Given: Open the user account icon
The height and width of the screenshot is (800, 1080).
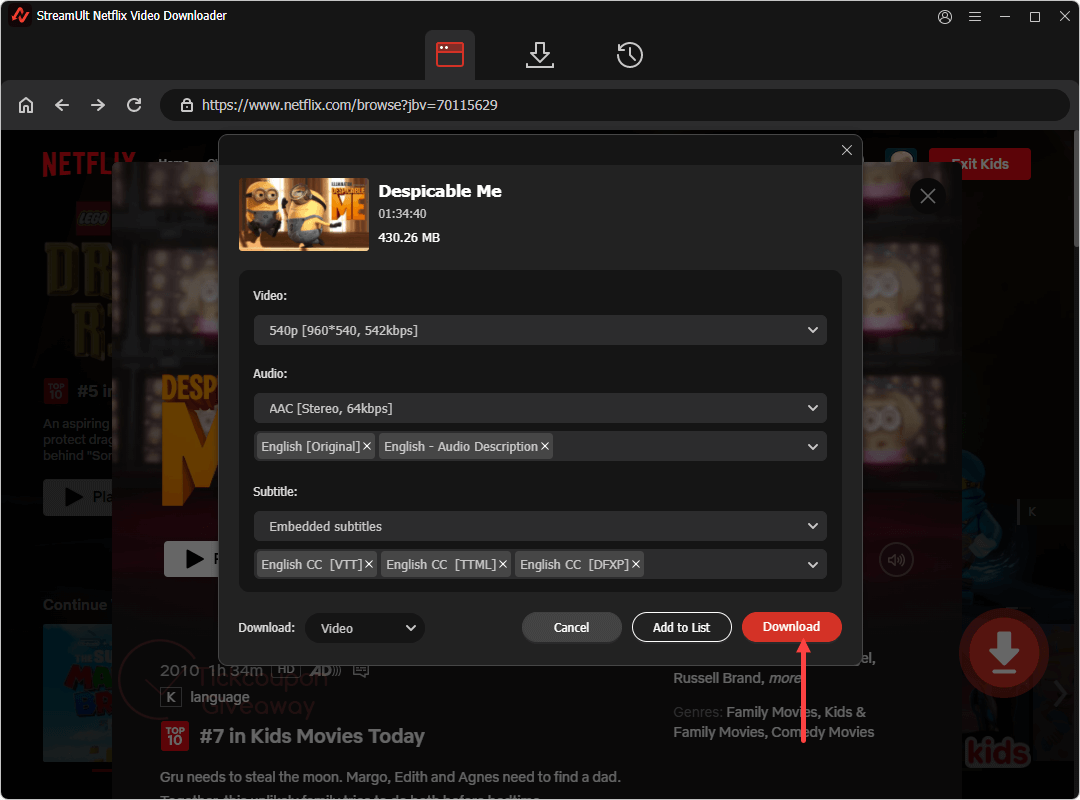Looking at the screenshot, I should (x=945, y=17).
